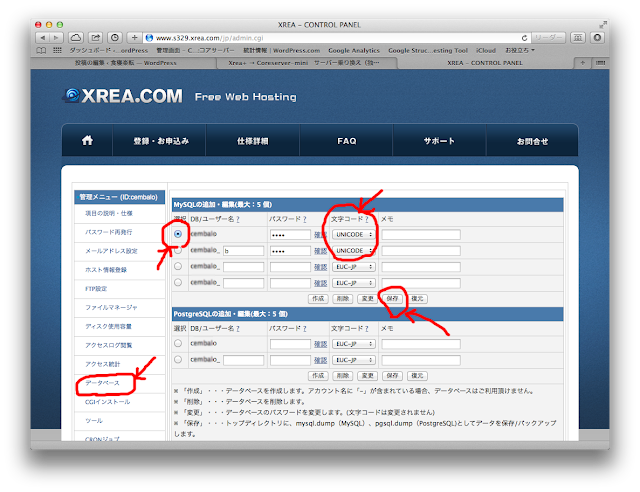The width and height of the screenshot is (640, 492).
Task: Open ファイルマネージャ in the sidebar menu
Action: pyautogui.click(x=111, y=307)
